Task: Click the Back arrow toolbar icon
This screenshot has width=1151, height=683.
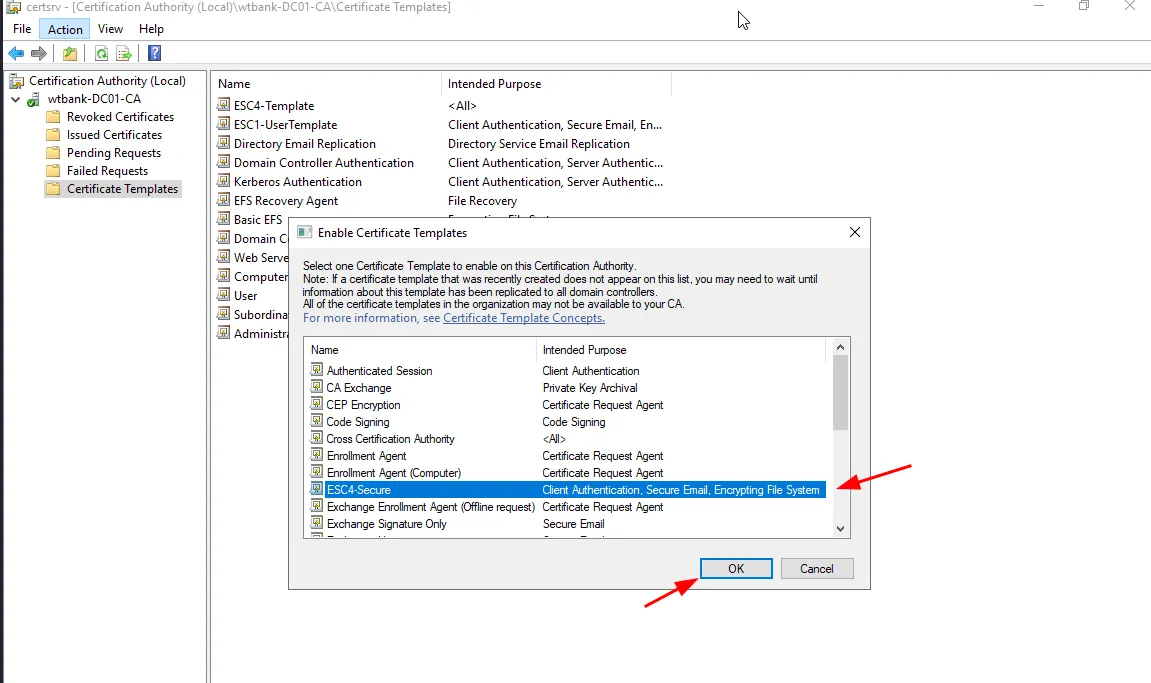Action: click(x=16, y=53)
